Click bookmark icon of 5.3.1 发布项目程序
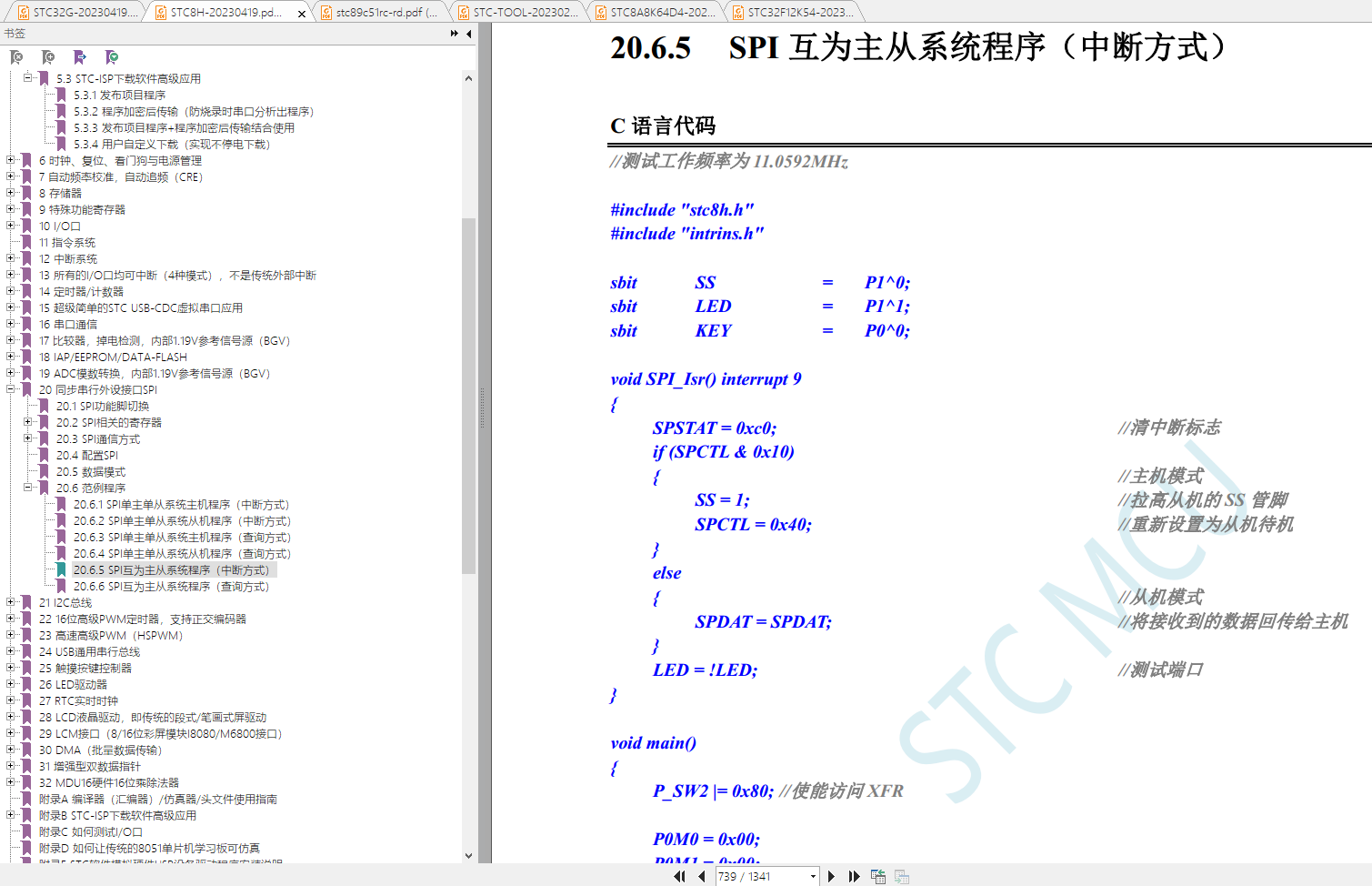The height and width of the screenshot is (886, 1372). tap(62, 95)
